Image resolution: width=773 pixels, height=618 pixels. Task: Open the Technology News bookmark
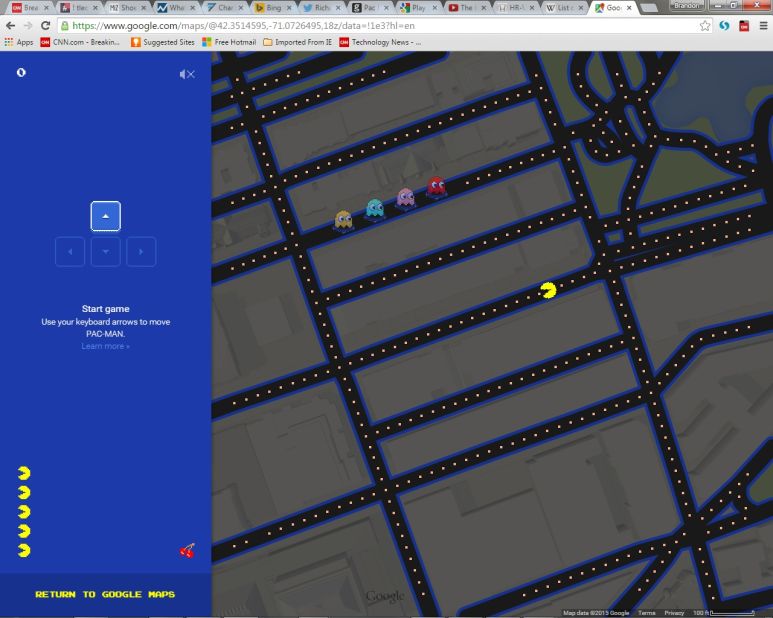pos(380,42)
